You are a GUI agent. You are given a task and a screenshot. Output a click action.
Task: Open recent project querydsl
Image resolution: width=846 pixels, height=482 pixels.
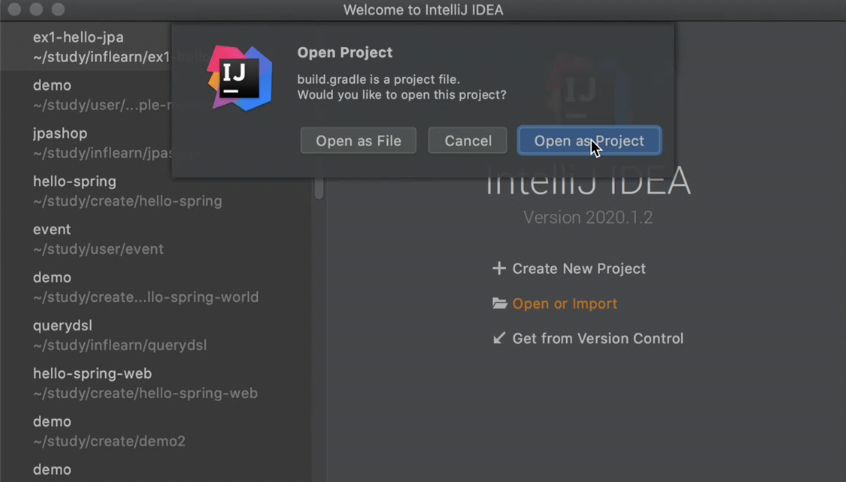click(155, 335)
